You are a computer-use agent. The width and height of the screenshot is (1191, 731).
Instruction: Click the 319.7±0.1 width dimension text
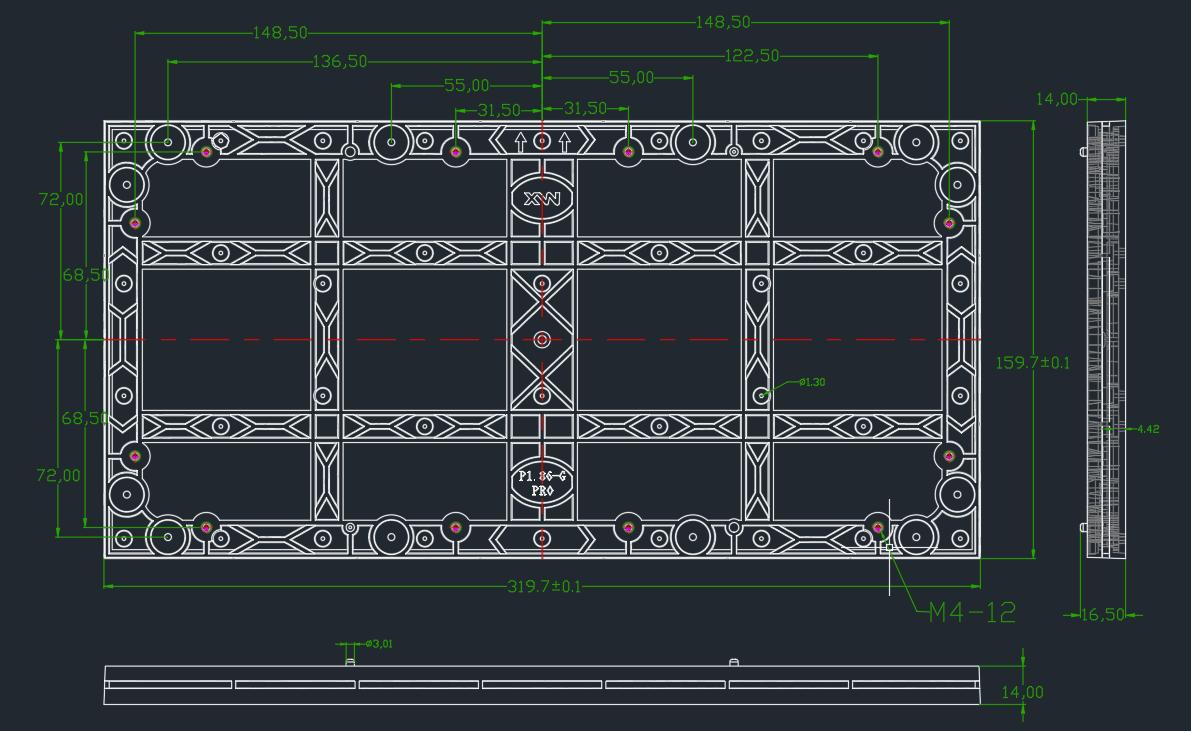pyautogui.click(x=544, y=587)
